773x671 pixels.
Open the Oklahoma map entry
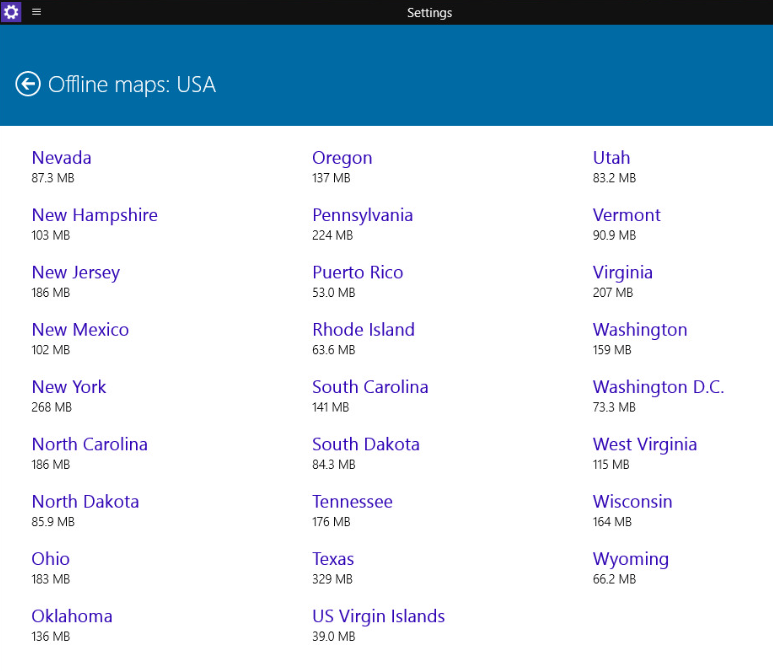tap(72, 616)
